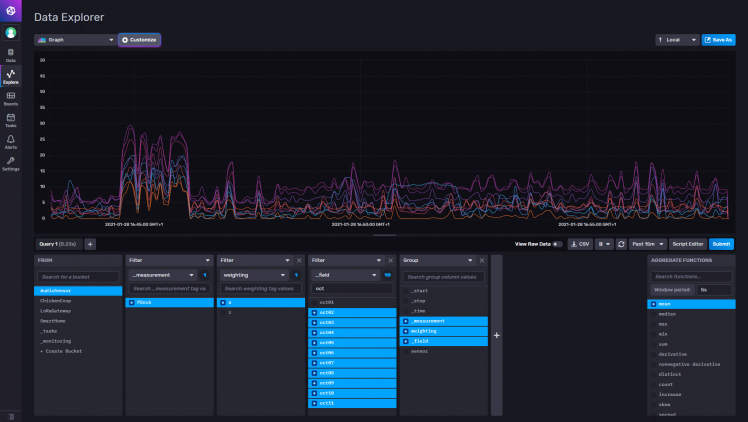Screen dimensions: 748x422
Task: Open Boards from the left navigation
Action: [x=11, y=98]
